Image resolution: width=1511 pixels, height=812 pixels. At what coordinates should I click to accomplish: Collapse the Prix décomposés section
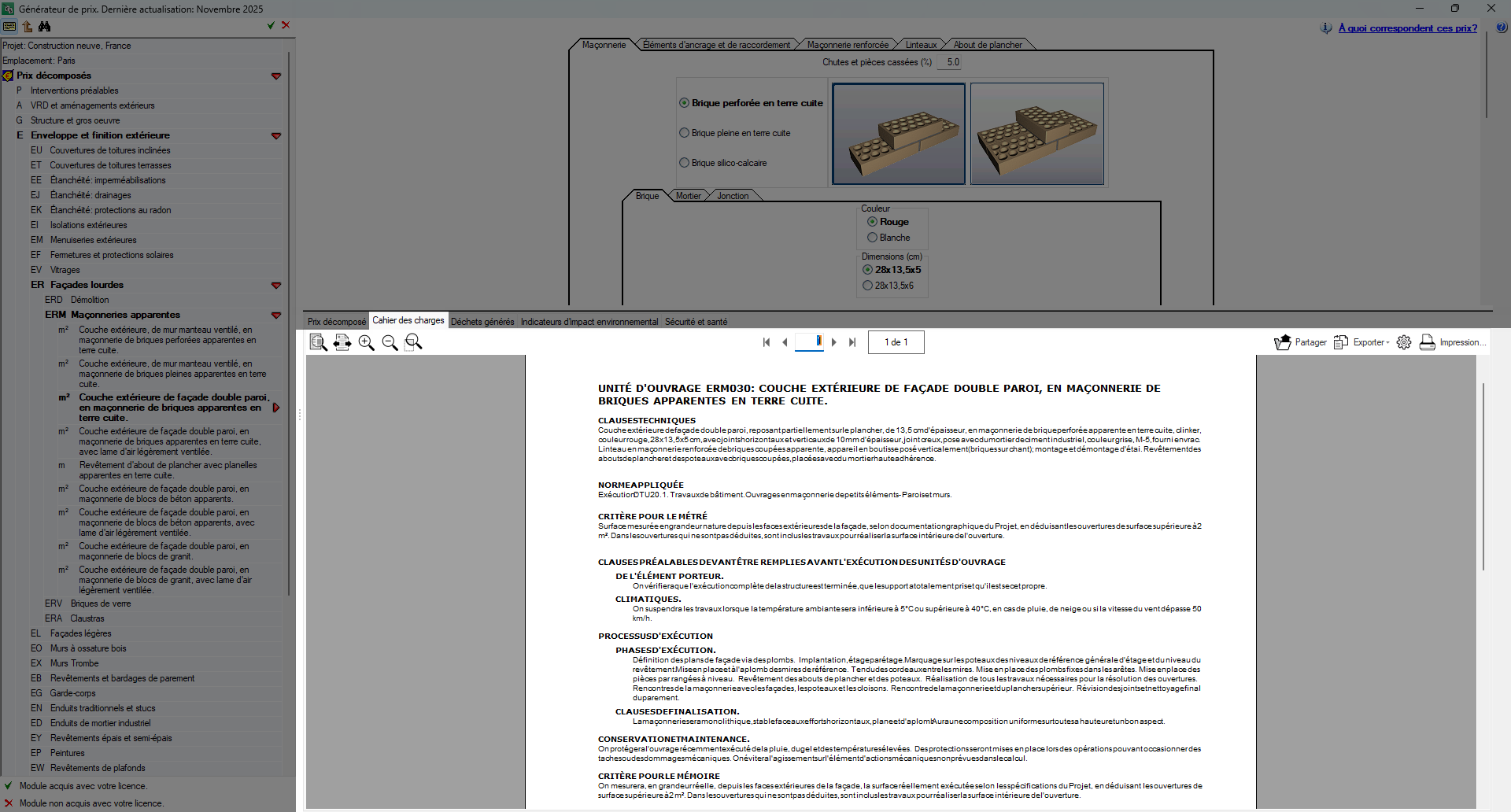pos(276,76)
